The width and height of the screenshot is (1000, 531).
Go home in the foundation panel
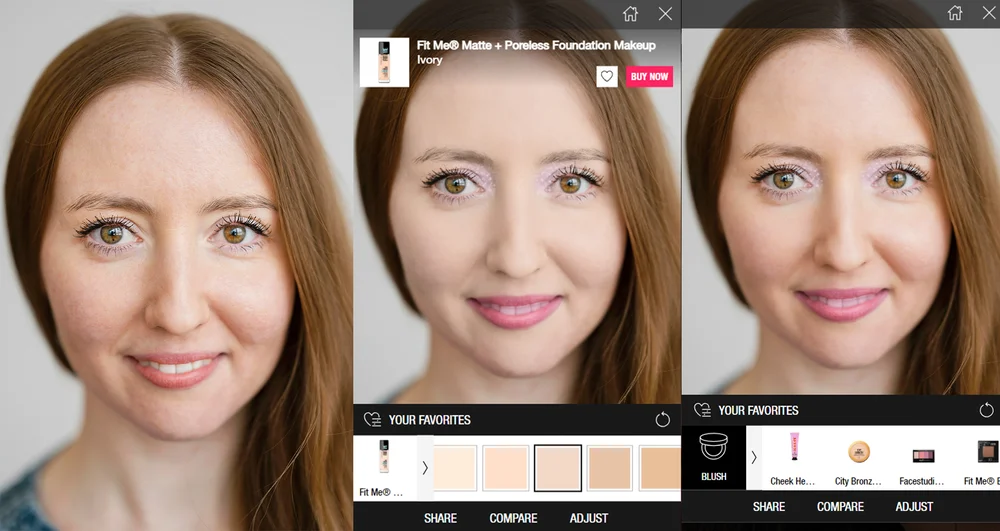click(x=630, y=14)
